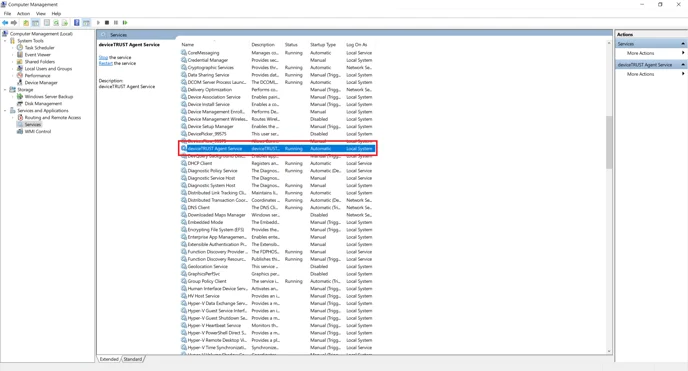Viewport: 688px width, 371px height.
Task: Select the Credential Manager service row
Action: click(278, 60)
